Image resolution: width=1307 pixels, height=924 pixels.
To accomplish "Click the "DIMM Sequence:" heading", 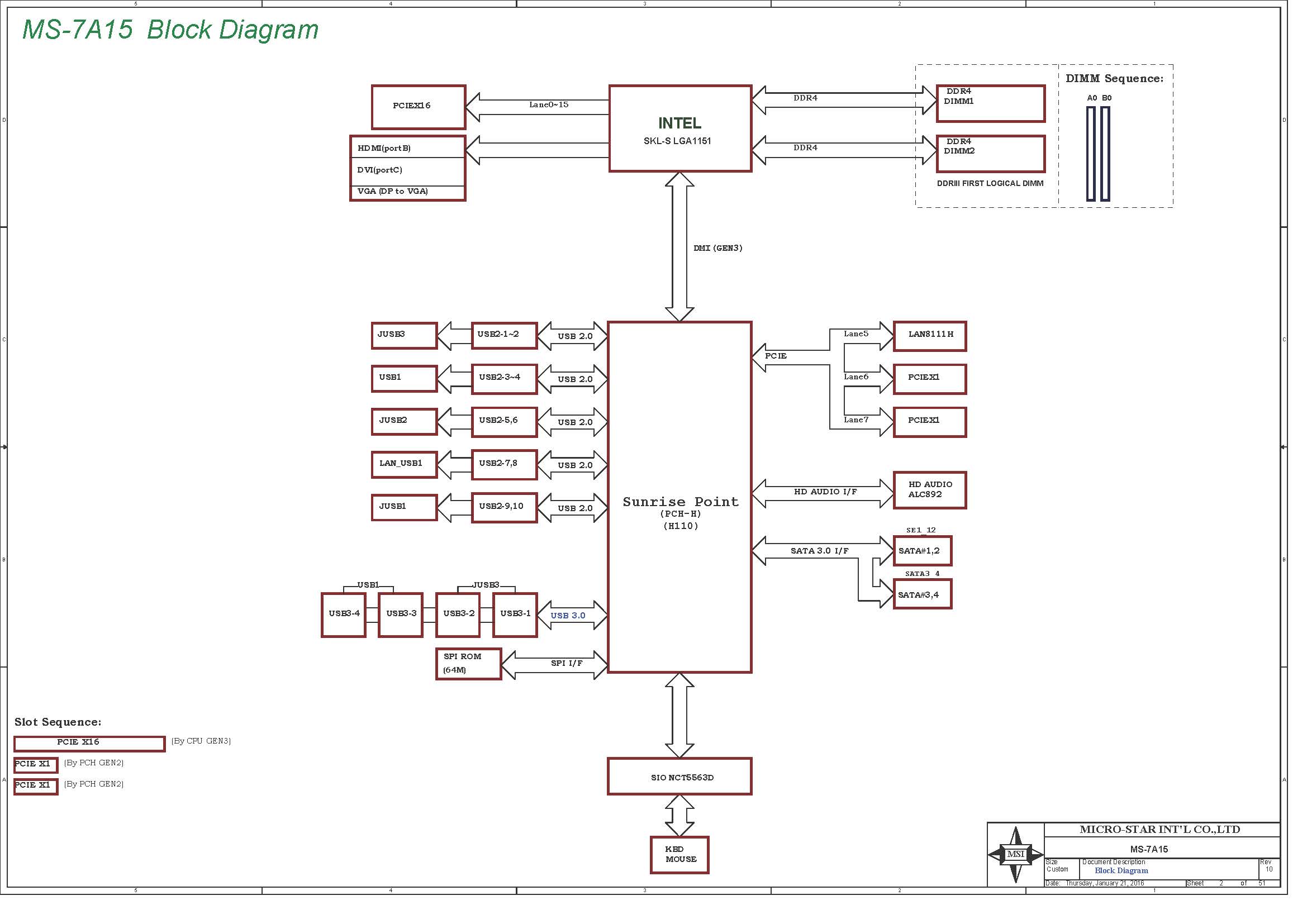I will (x=1115, y=79).
